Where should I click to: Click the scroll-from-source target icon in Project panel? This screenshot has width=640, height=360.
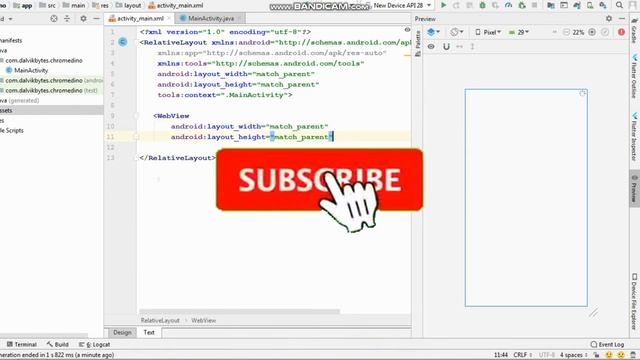[54, 18]
